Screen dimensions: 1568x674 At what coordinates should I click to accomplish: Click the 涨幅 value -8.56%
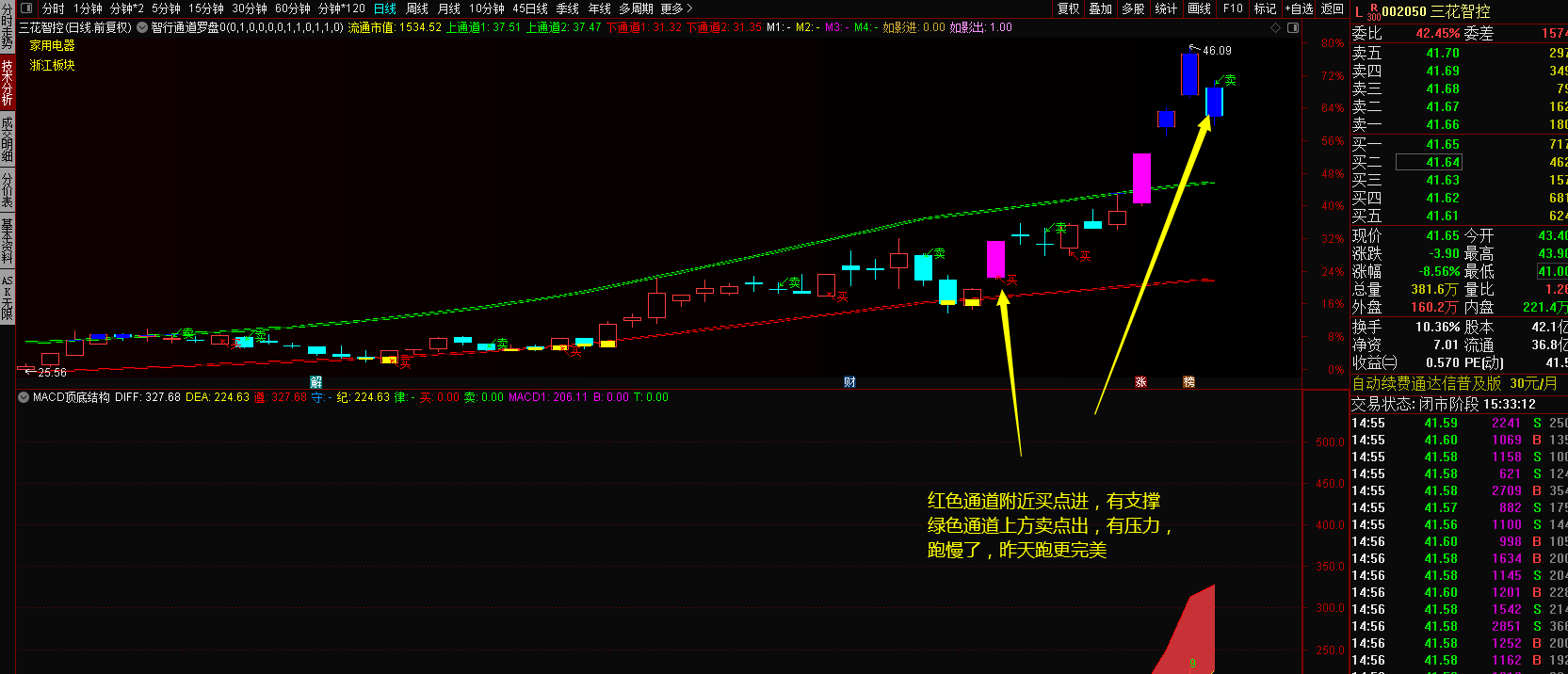tap(1439, 272)
